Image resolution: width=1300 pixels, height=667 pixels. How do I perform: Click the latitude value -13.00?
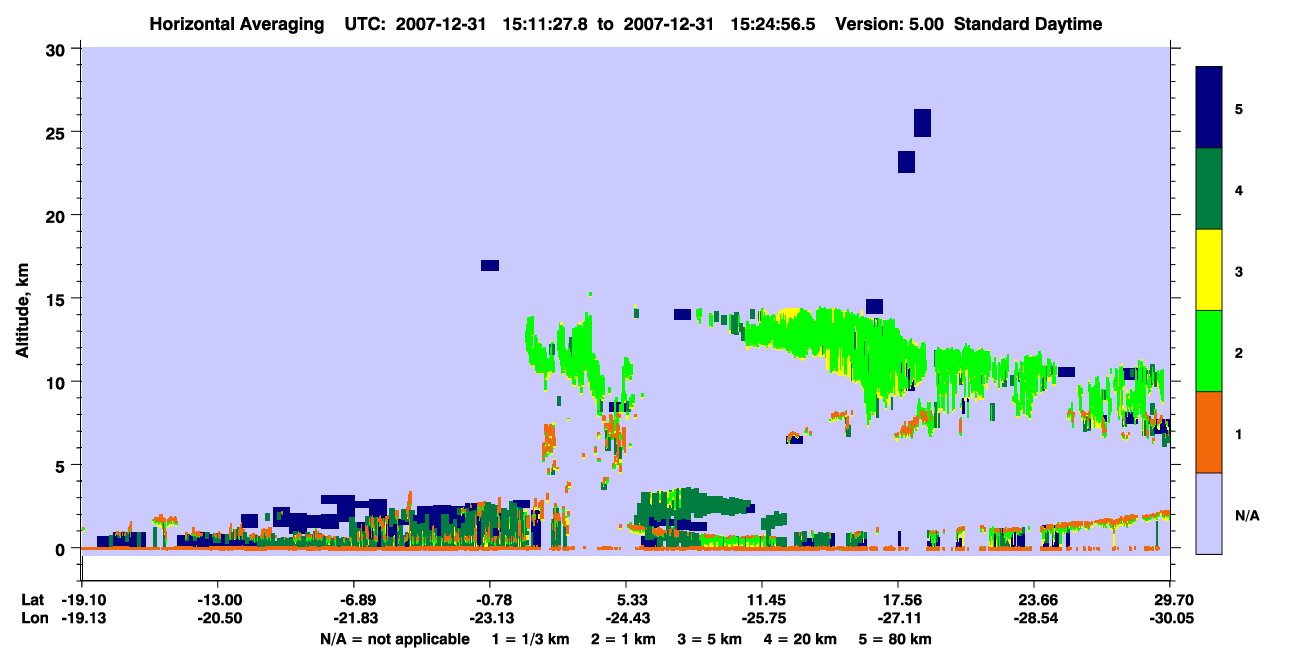[x=218, y=600]
